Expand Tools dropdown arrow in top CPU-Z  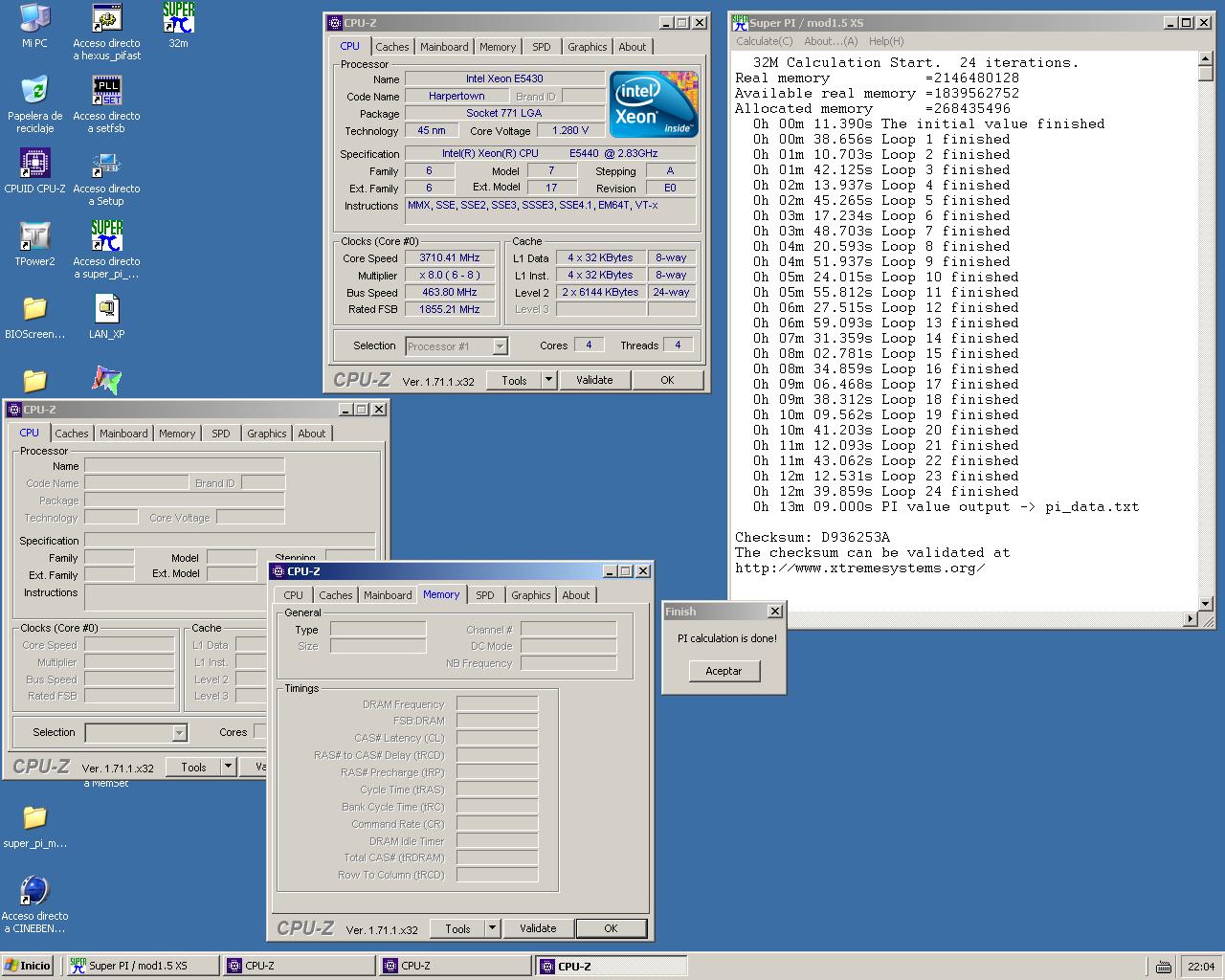(548, 380)
